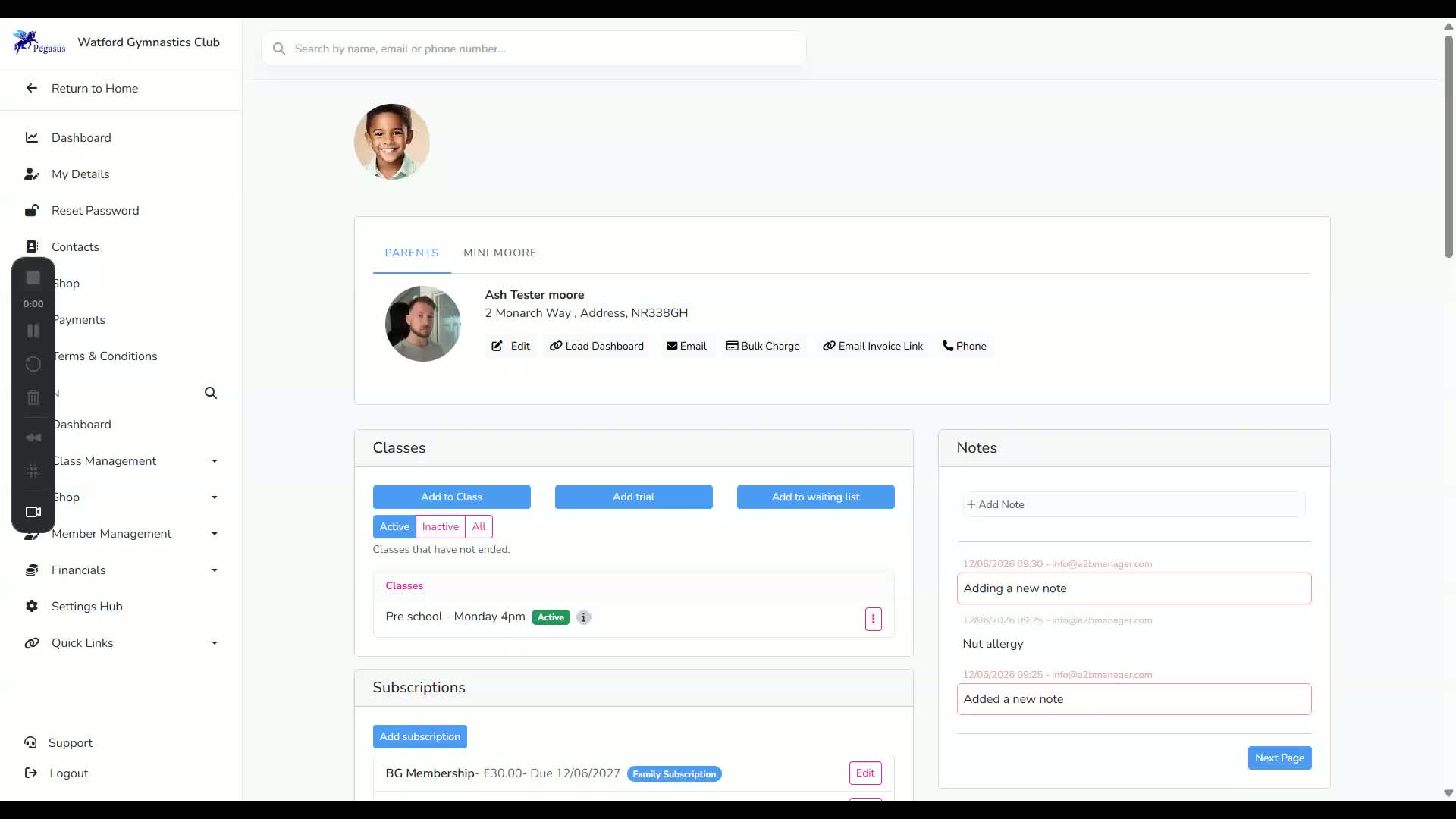
Task: Click the Email button for parent
Action: click(x=686, y=346)
